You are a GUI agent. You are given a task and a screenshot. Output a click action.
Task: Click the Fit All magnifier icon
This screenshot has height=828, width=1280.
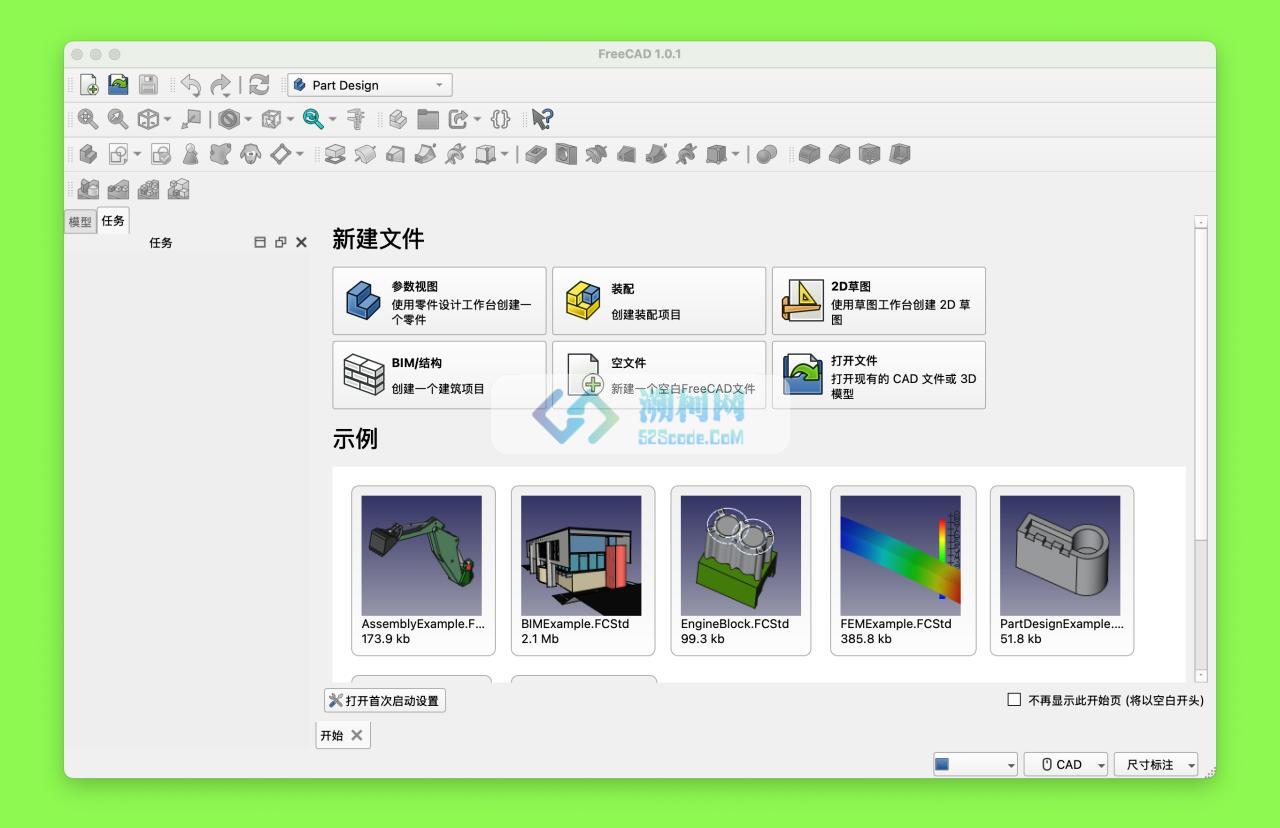[x=88, y=119]
